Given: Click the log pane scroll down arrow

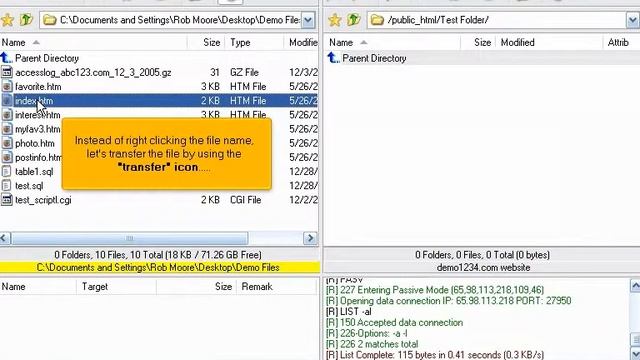Looking at the screenshot, I should (635, 353).
